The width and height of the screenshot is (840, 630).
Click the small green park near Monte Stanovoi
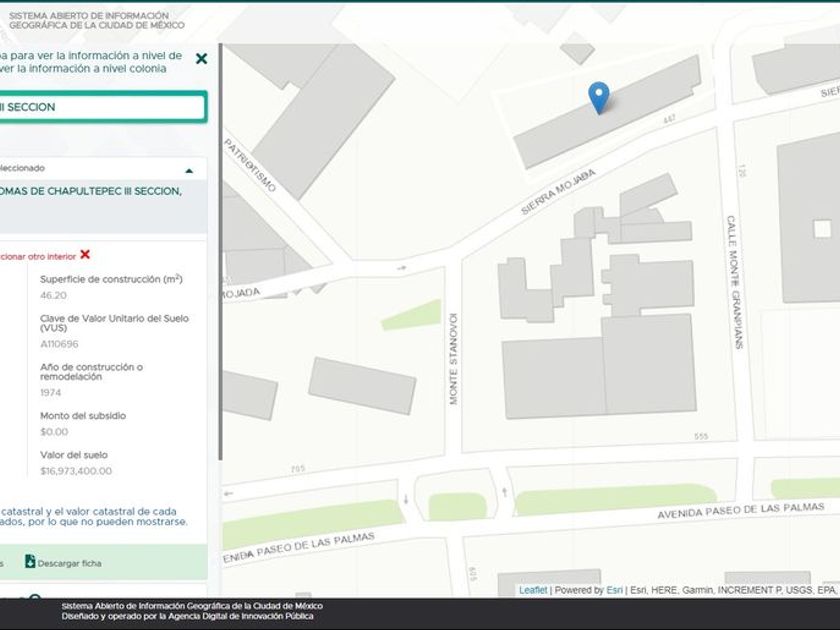click(411, 314)
